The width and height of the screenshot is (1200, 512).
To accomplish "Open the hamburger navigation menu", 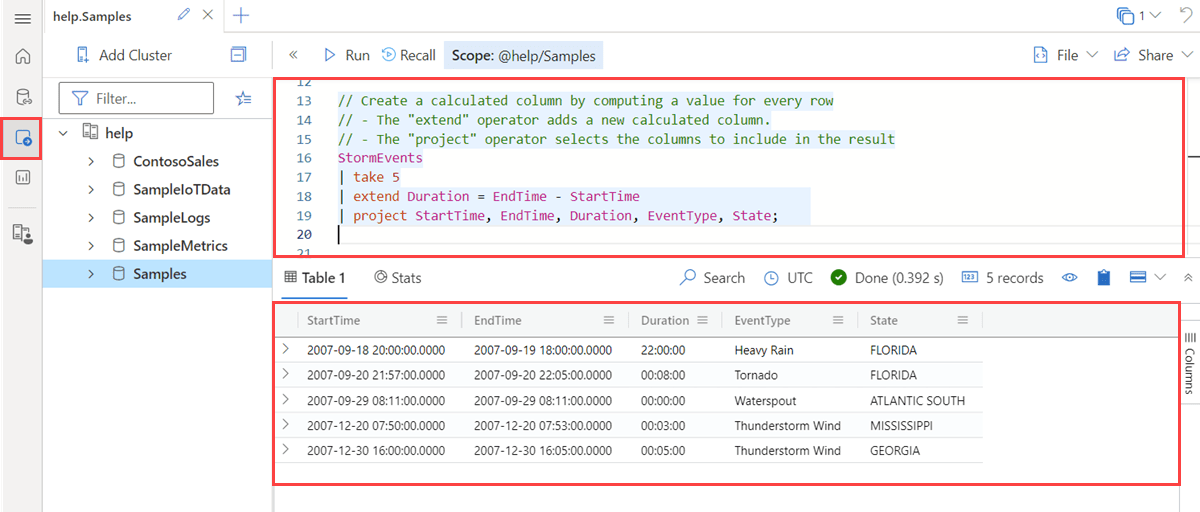I will tap(22, 18).
